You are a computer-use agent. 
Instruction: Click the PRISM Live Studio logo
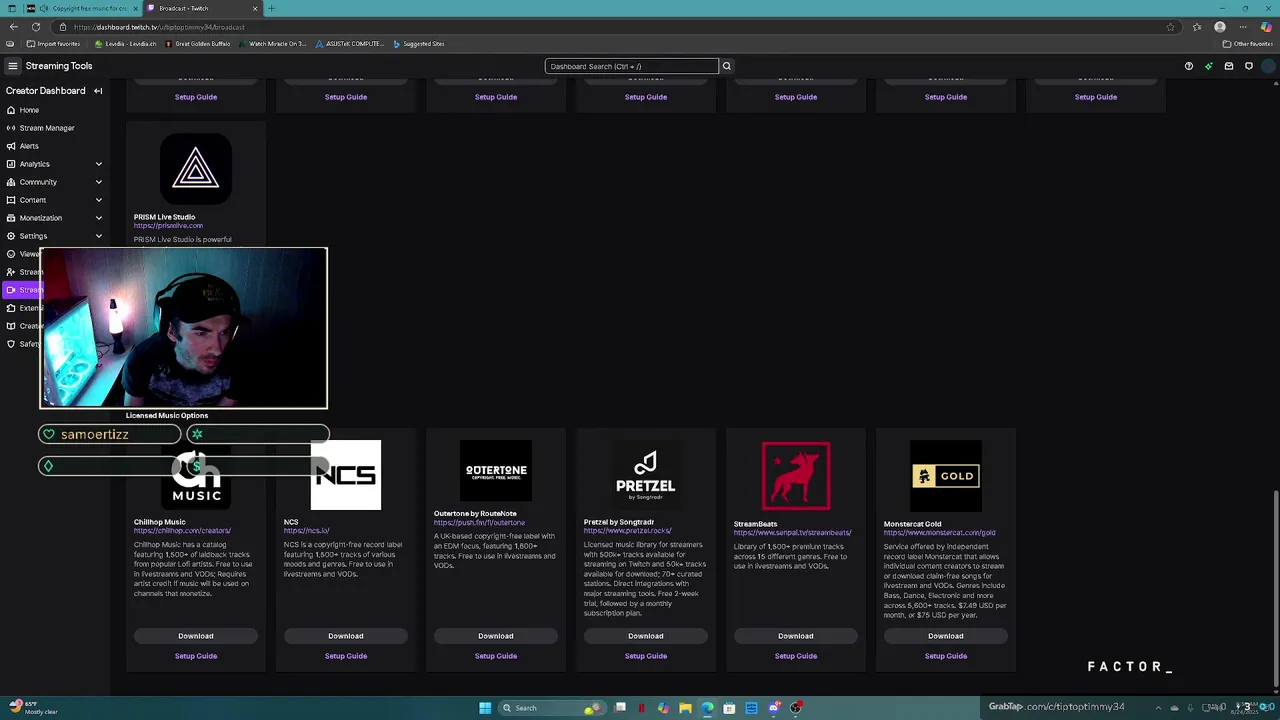196,169
